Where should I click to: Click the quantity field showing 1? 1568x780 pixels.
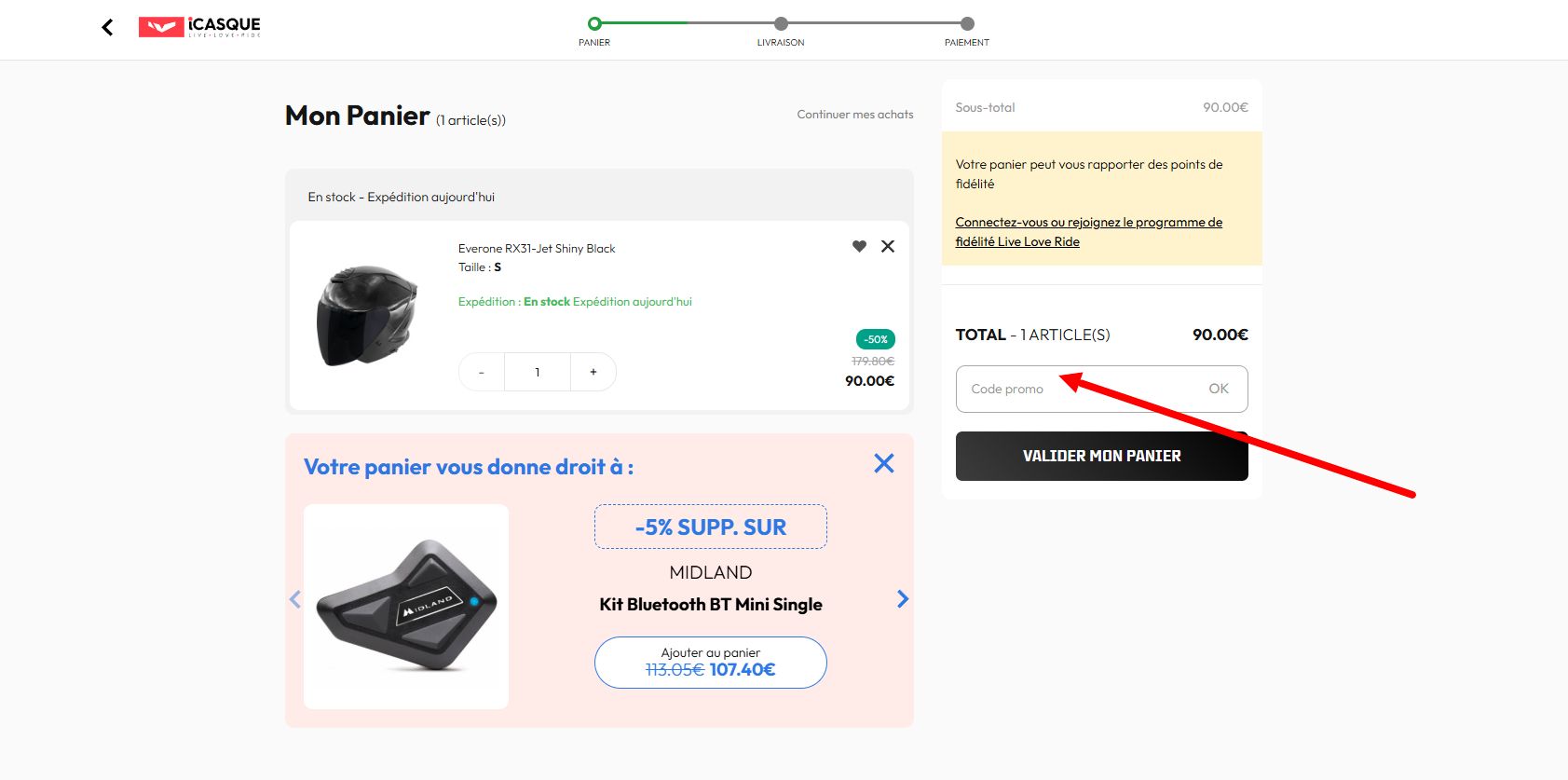pyautogui.click(x=538, y=372)
